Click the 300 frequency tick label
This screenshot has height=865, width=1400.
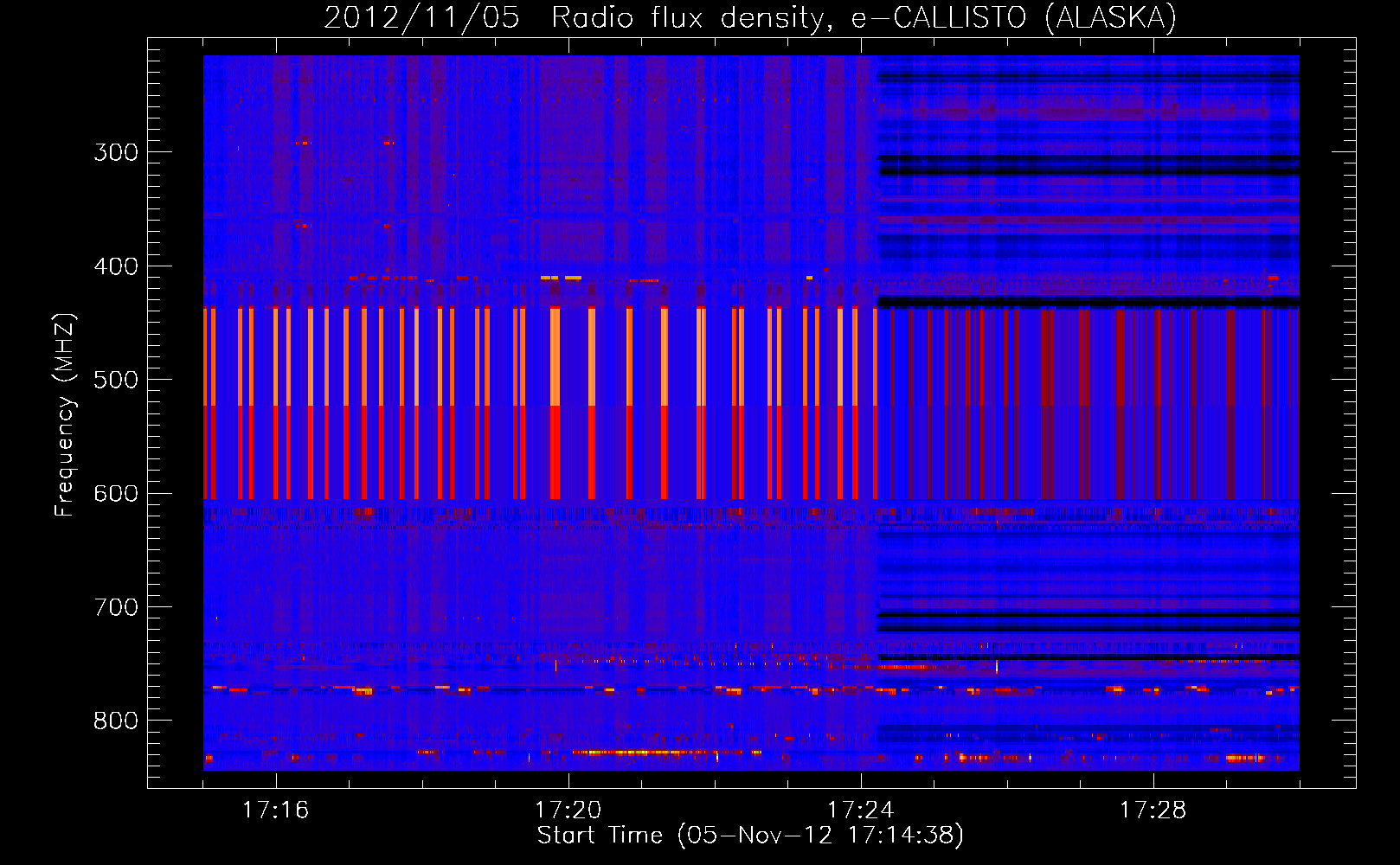click(116, 152)
